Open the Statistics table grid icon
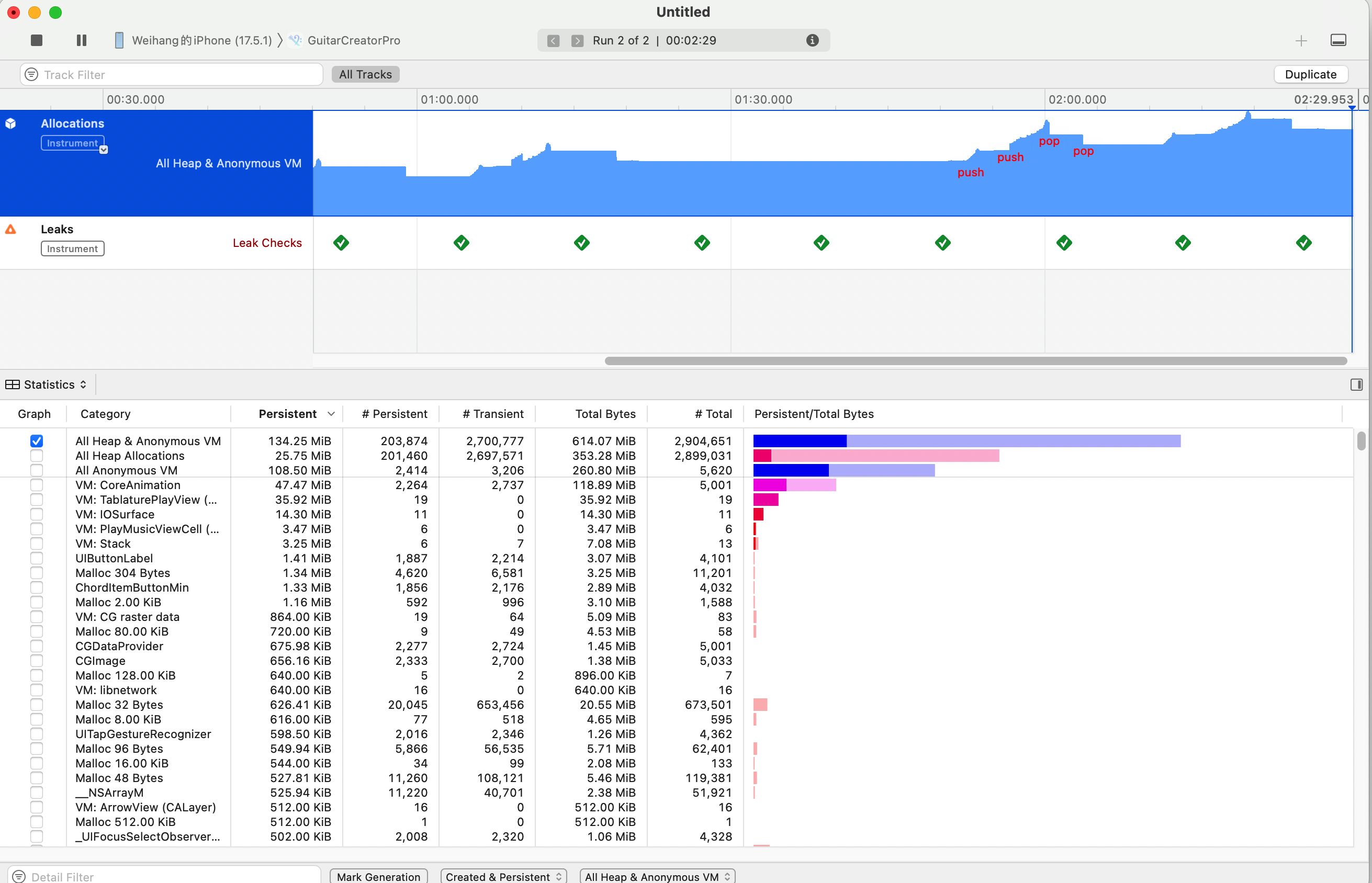 13,384
